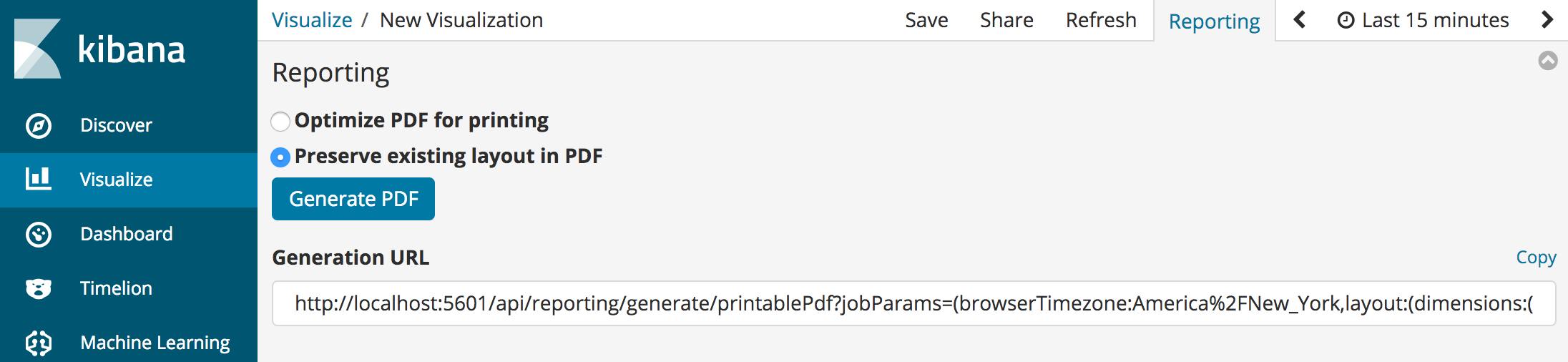Click the Kibana logo icon
Viewport: 1568px width, 362px height.
coord(37,49)
